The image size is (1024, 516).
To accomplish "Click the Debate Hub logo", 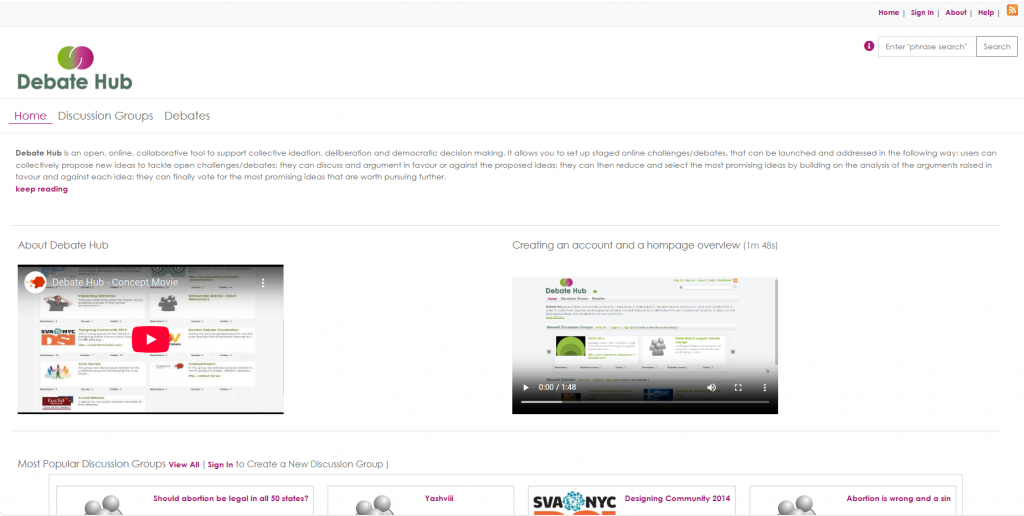I will coord(74,67).
